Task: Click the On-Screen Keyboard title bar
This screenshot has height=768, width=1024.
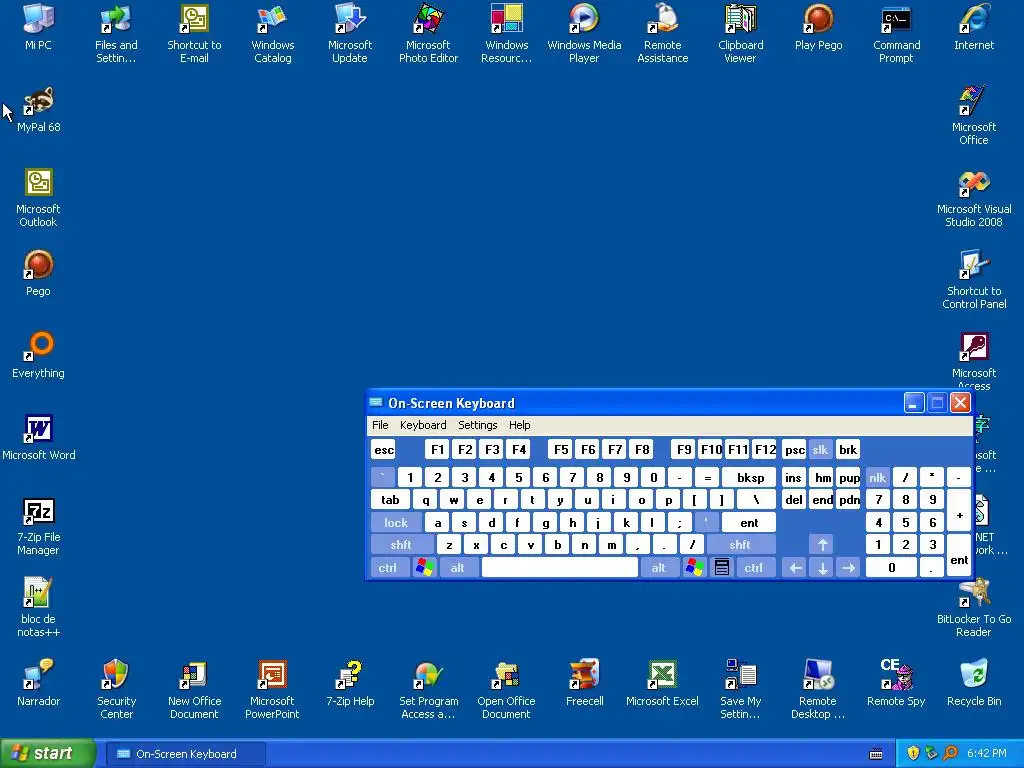Action: coord(633,403)
